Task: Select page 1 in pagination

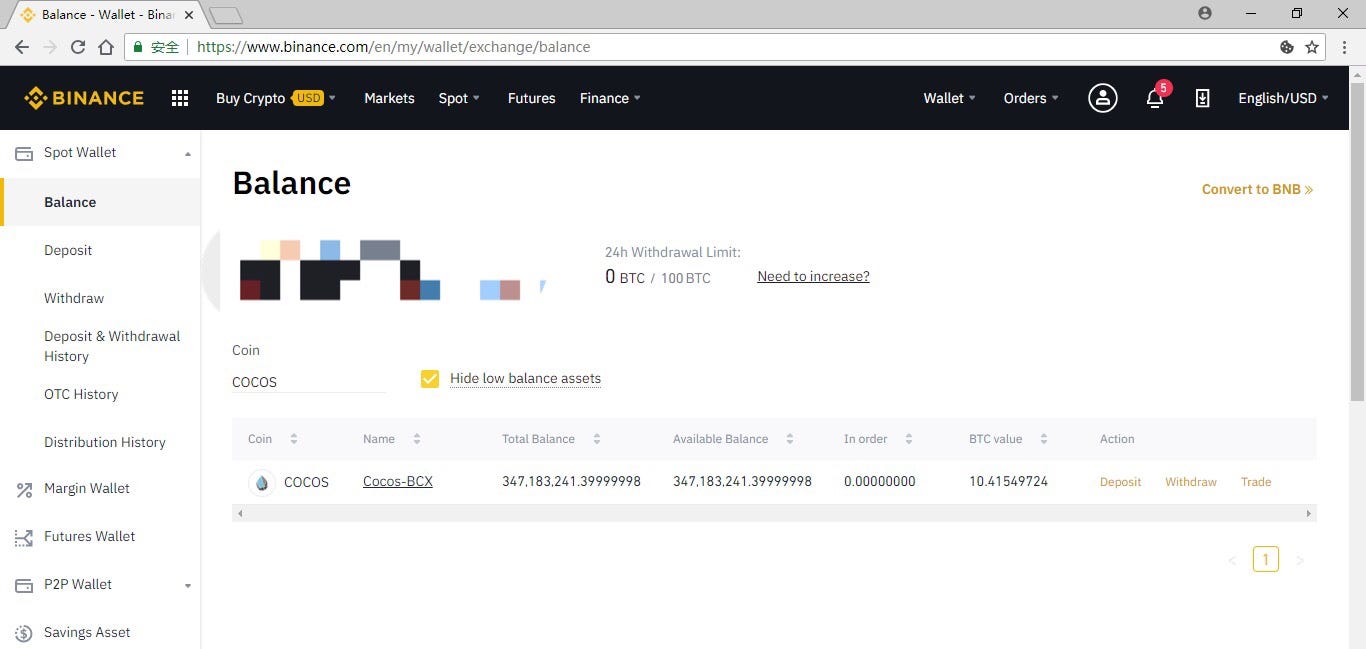Action: coord(1265,559)
